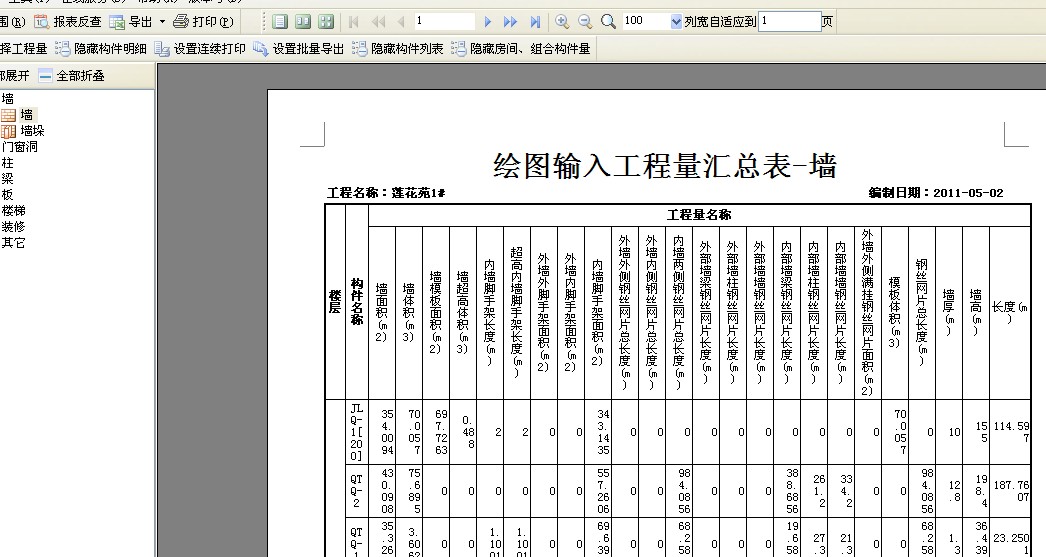Open the 导出 dropdown arrow

(162, 22)
